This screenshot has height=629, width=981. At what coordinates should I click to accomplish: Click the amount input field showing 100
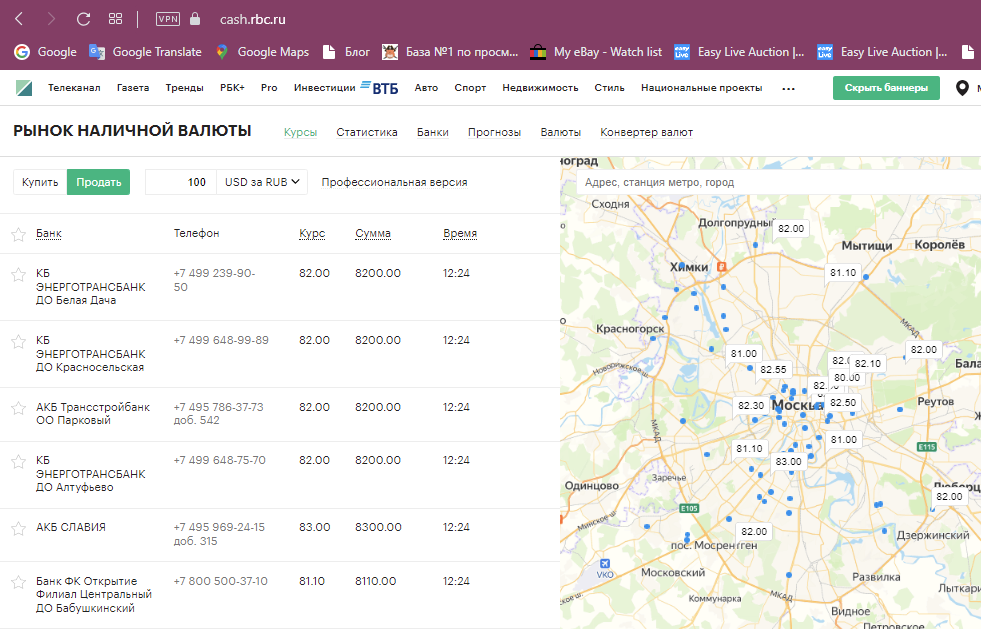180,182
